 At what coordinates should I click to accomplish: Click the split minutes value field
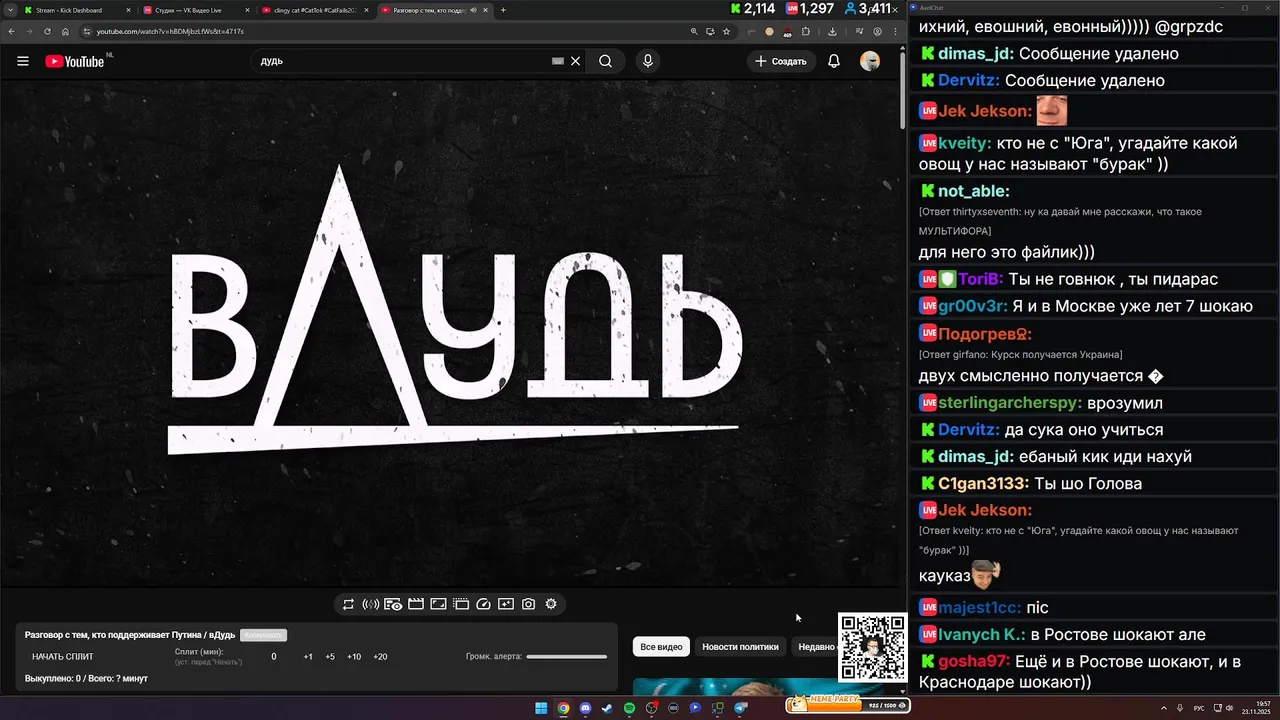click(x=274, y=657)
